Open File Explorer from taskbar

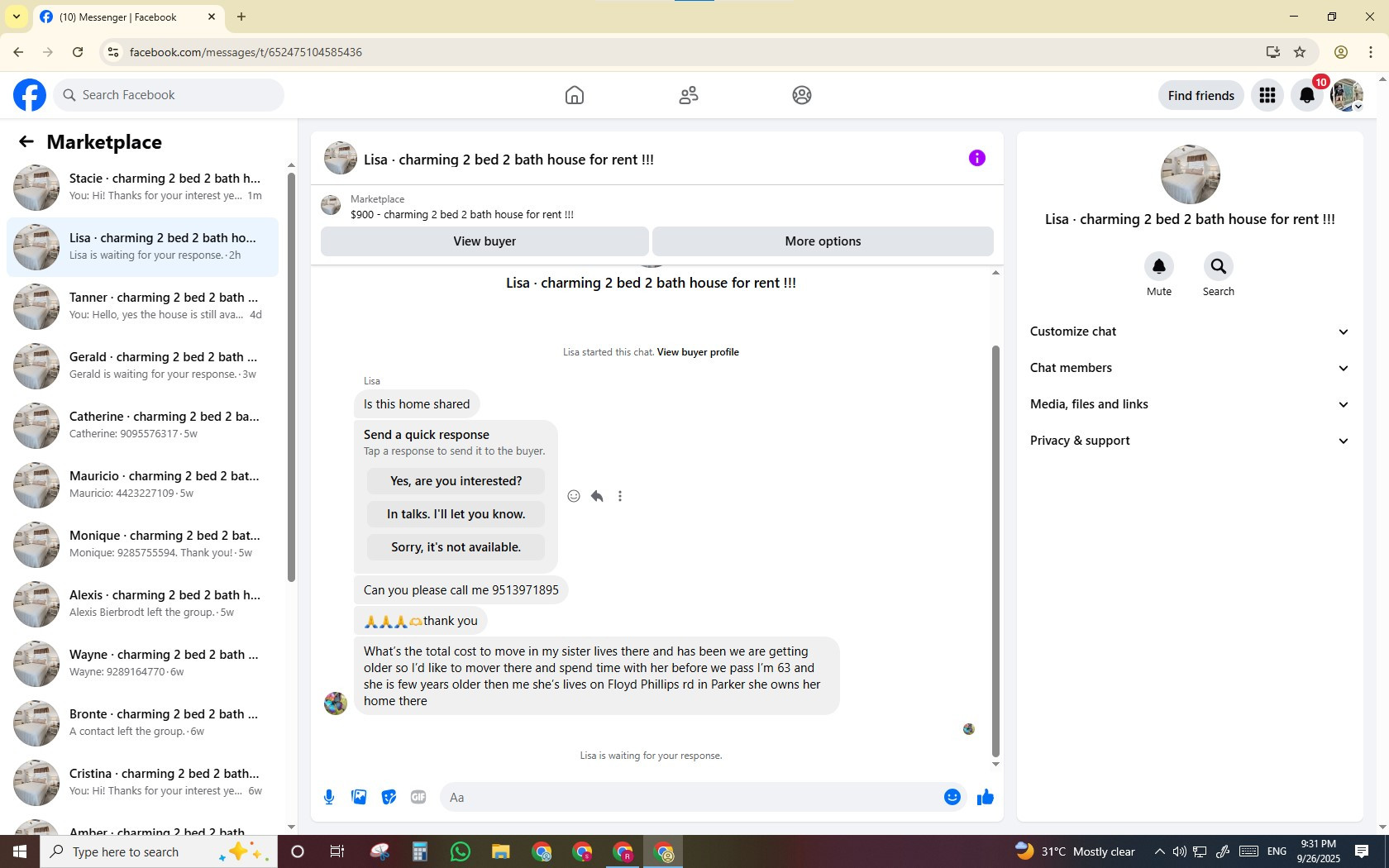pyautogui.click(x=501, y=851)
